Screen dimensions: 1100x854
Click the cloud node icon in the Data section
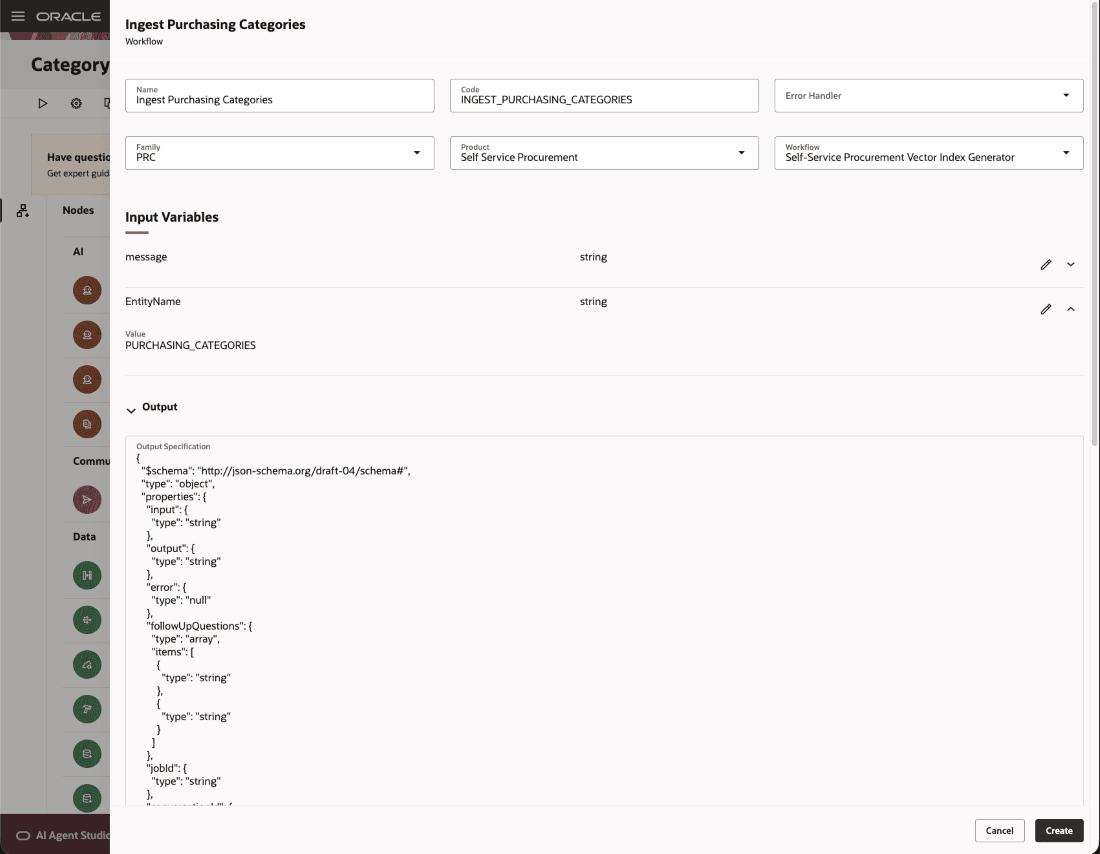click(x=87, y=664)
